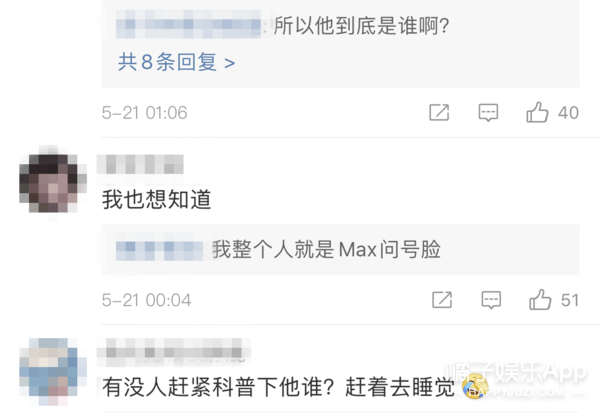600x413 pixels.
Task: Tap the replier name before 所以他到底是谁啊
Action: (189, 25)
